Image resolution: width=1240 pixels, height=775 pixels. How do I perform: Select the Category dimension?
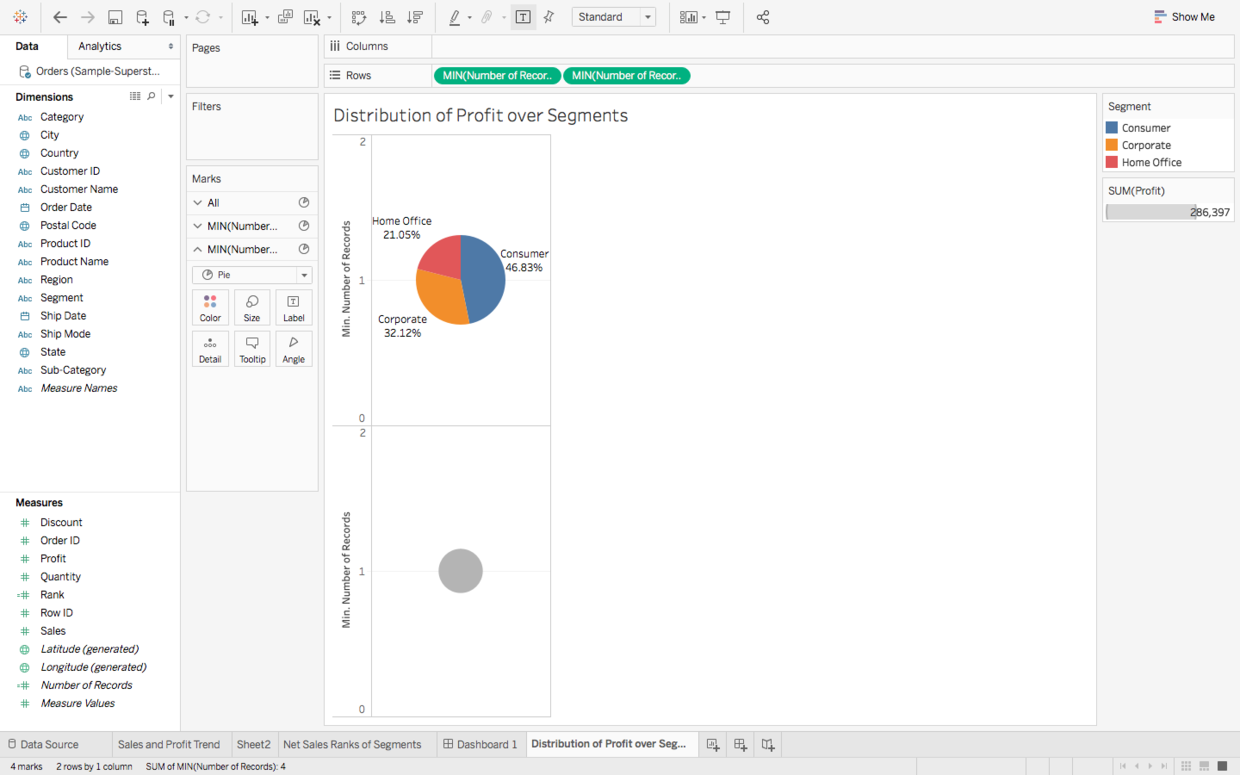click(x=62, y=117)
